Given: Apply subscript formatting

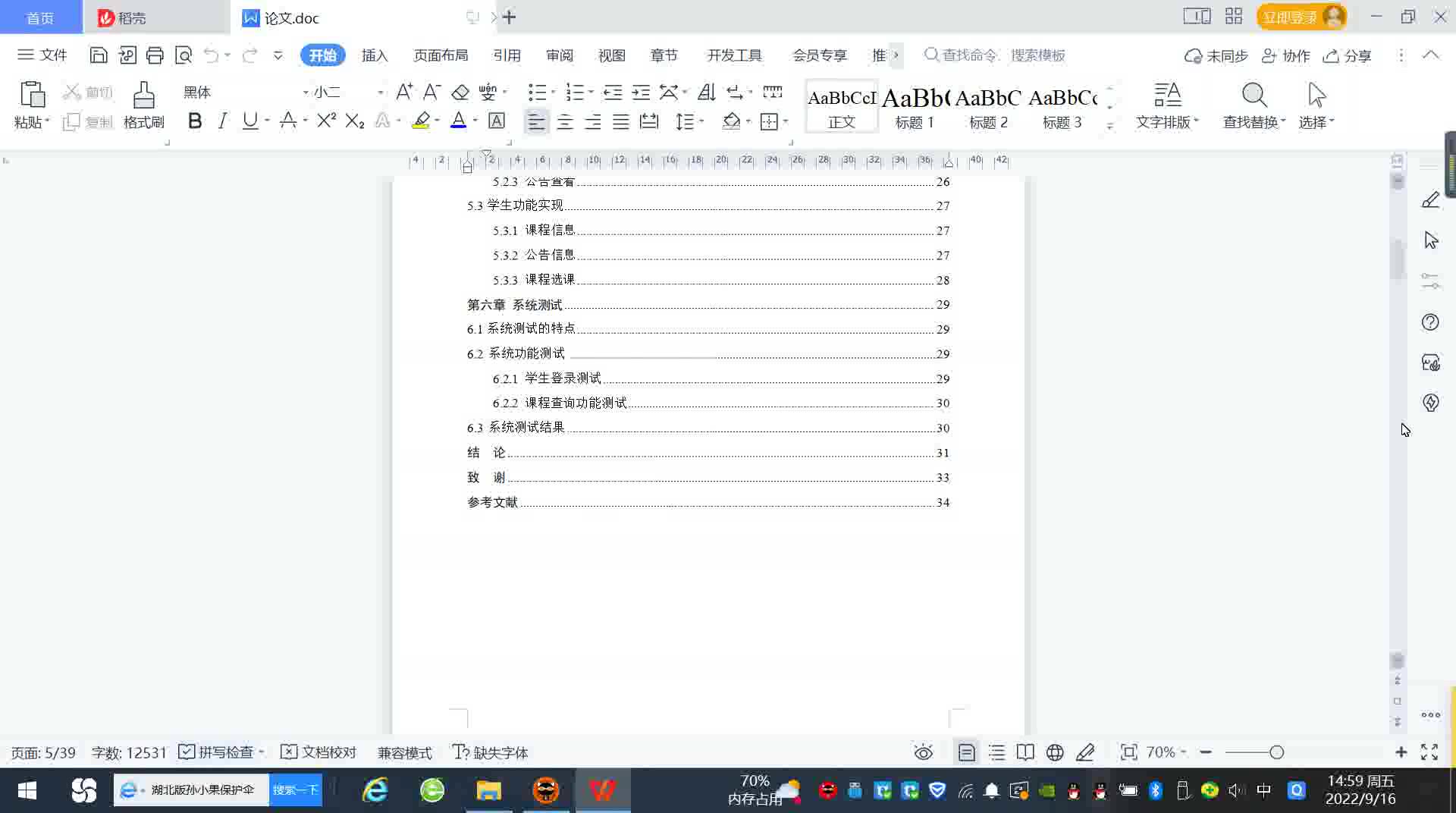Looking at the screenshot, I should pyautogui.click(x=354, y=121).
